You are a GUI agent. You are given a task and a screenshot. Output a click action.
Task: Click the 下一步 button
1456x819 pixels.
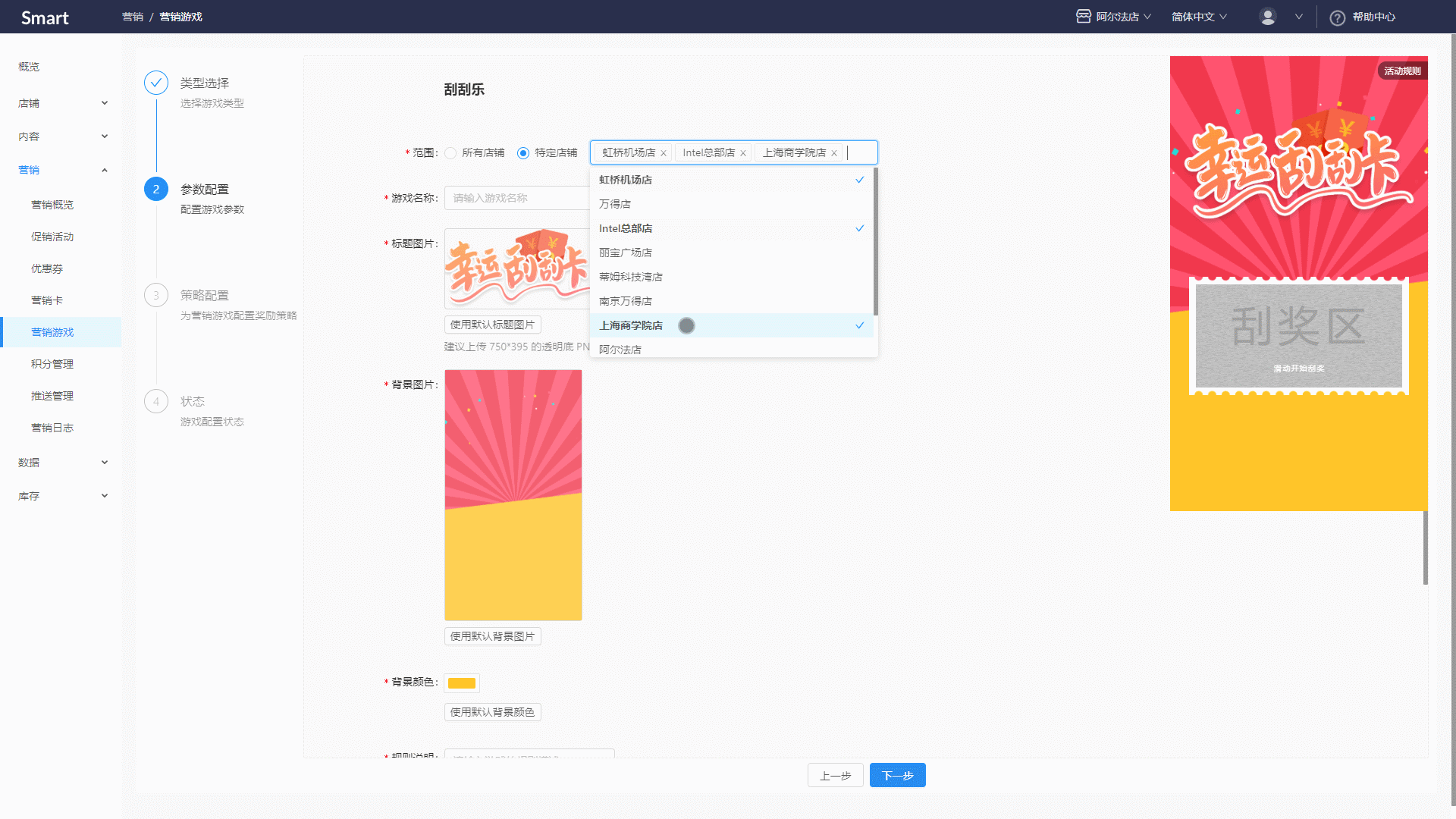pos(898,775)
